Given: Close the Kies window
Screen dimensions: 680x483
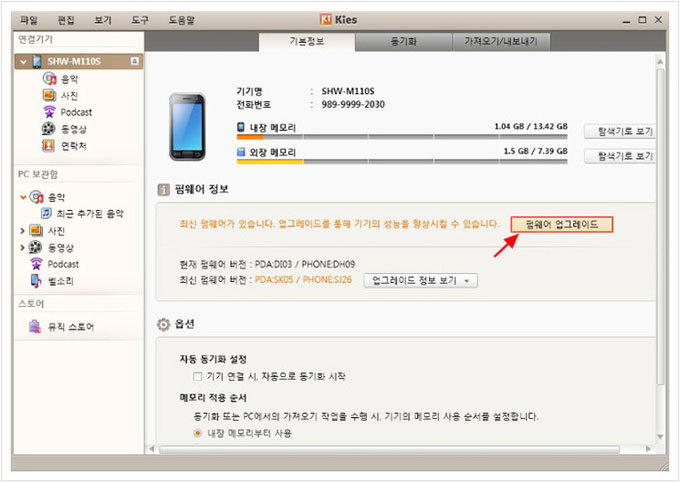Looking at the screenshot, I should tap(658, 20).
